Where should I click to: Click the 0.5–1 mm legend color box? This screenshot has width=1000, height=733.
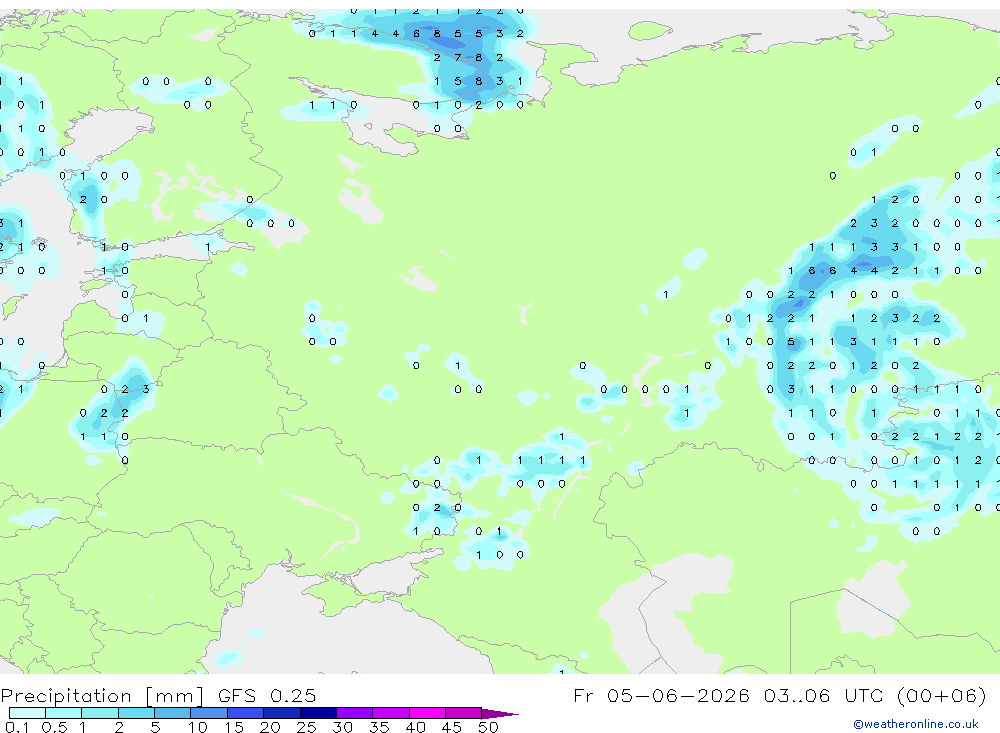(64, 713)
